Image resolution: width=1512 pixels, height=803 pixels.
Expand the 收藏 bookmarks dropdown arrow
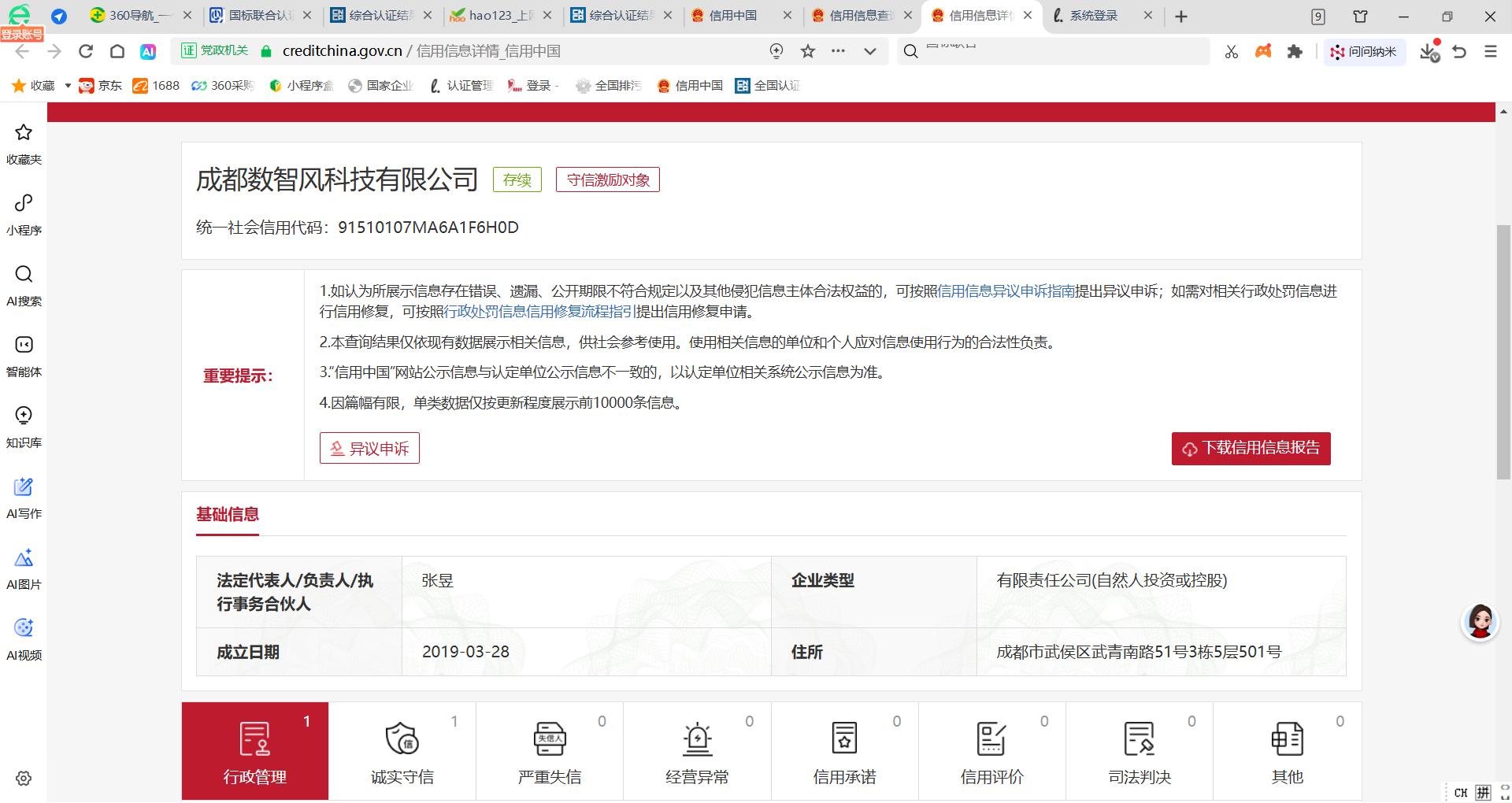[68, 86]
